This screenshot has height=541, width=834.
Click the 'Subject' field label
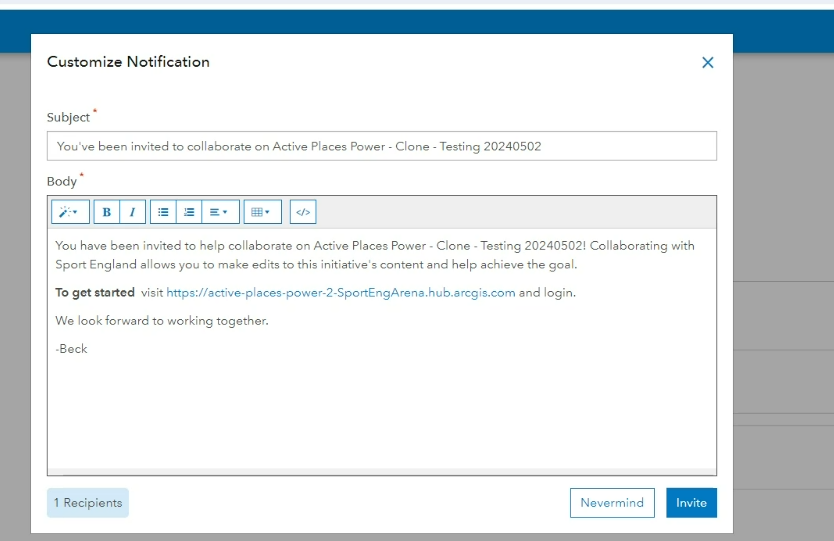click(x=68, y=118)
